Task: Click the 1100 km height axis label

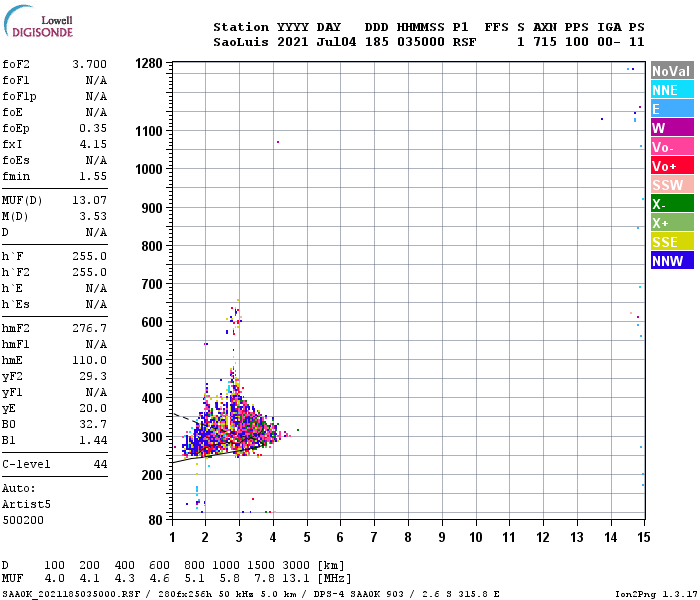Action: (149, 131)
